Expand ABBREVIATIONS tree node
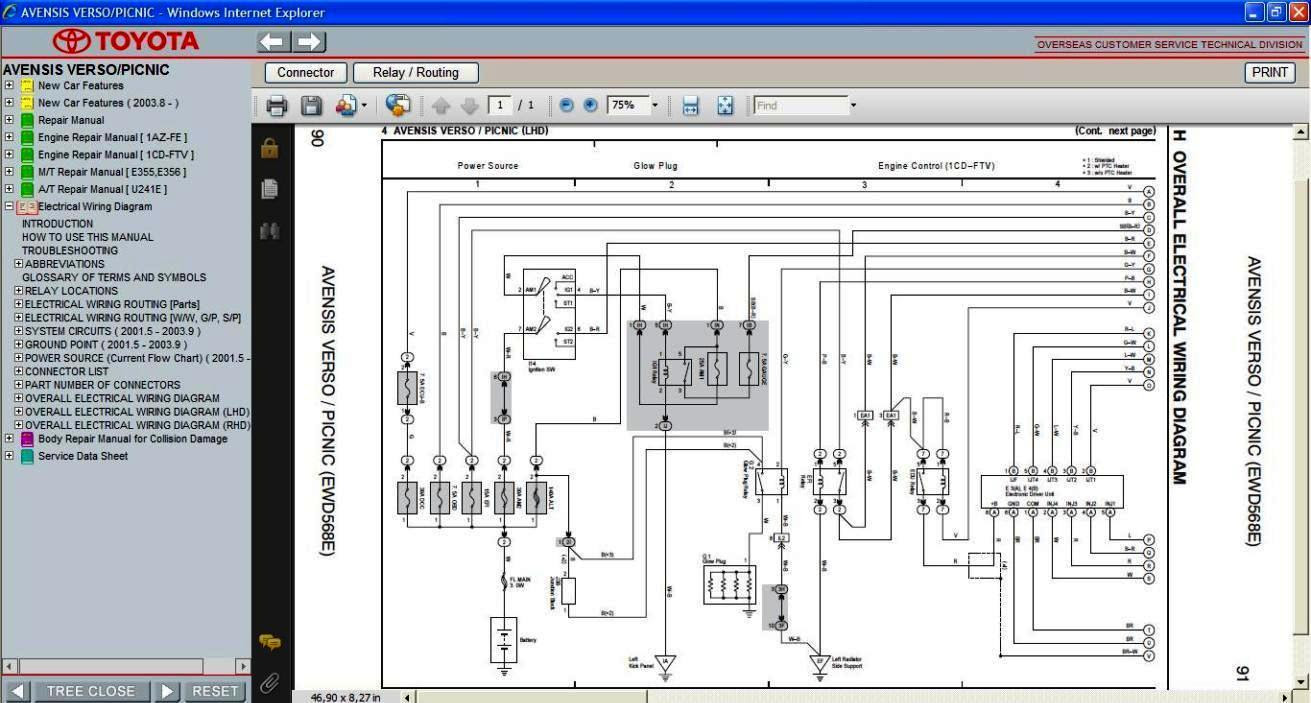 18,264
